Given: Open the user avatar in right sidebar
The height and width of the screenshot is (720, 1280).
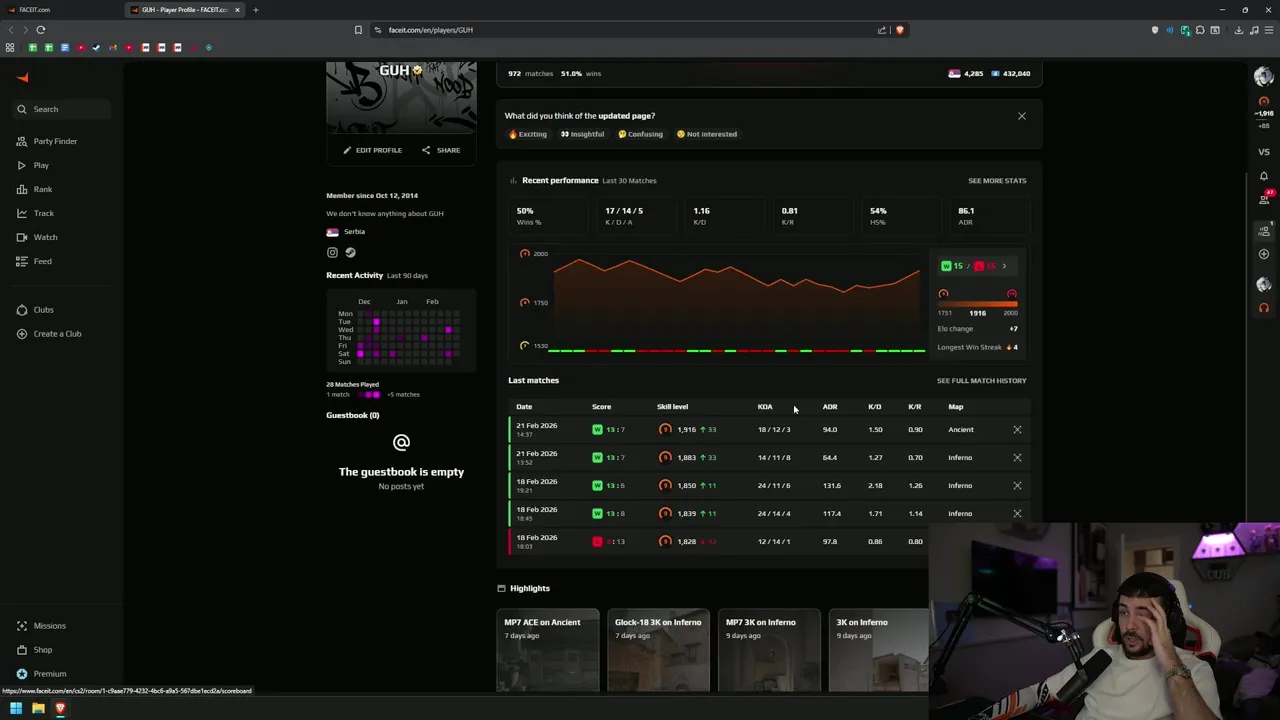Looking at the screenshot, I should click(1264, 78).
